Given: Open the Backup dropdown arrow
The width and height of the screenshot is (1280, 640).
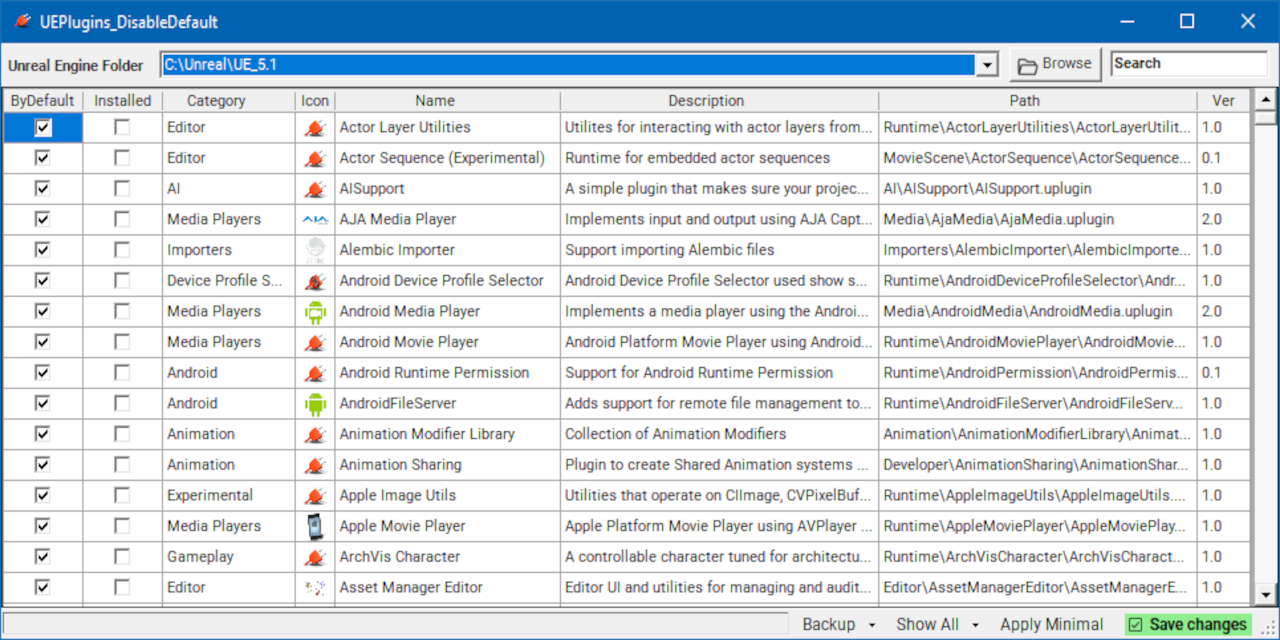Looking at the screenshot, I should tap(871, 626).
